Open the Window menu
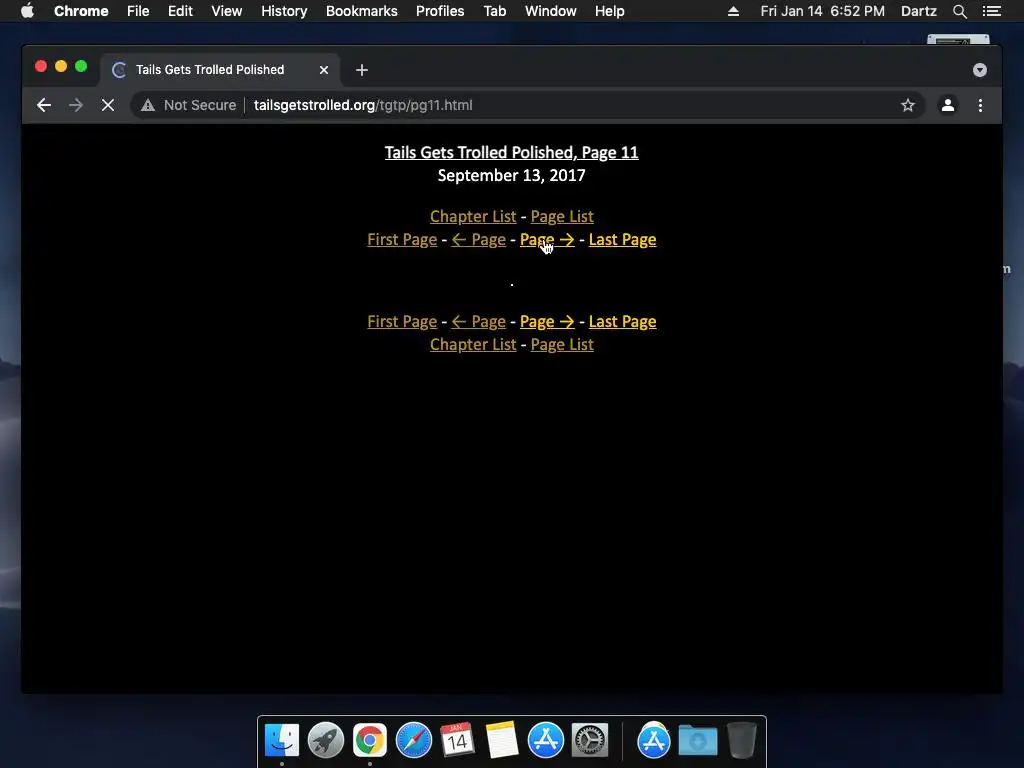 [x=551, y=11]
